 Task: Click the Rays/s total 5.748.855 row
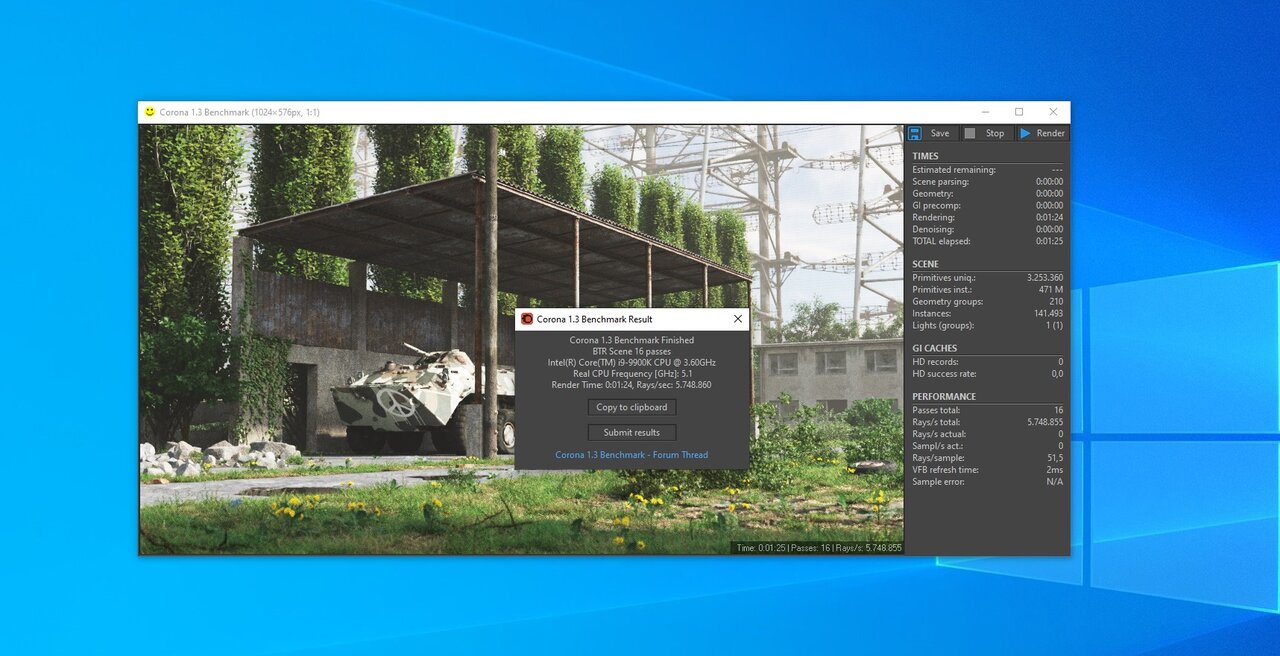[x=987, y=422]
